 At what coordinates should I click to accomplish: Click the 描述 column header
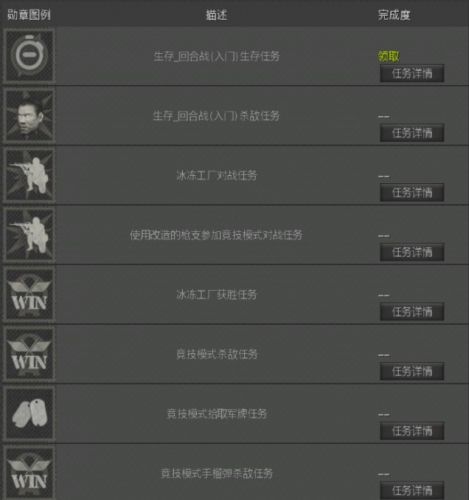coord(216,15)
